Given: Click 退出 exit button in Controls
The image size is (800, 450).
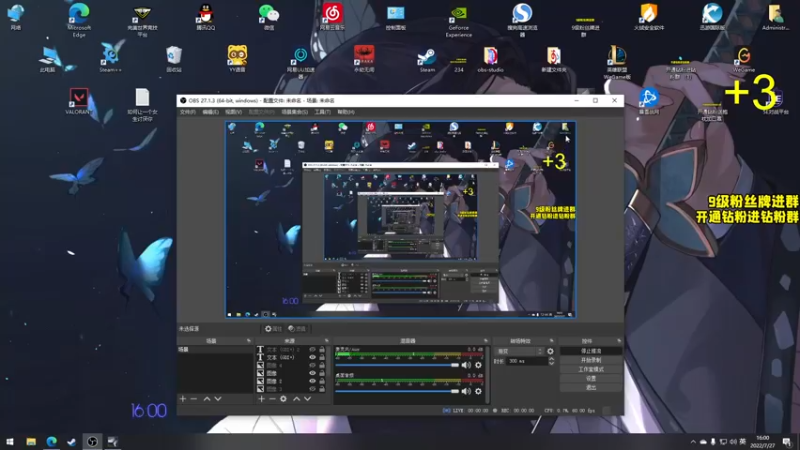Looking at the screenshot, I should [591, 388].
